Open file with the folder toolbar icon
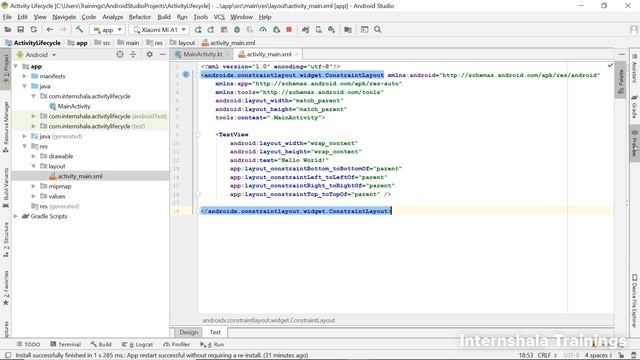This screenshot has width=640, height=360. pyautogui.click(x=8, y=29)
